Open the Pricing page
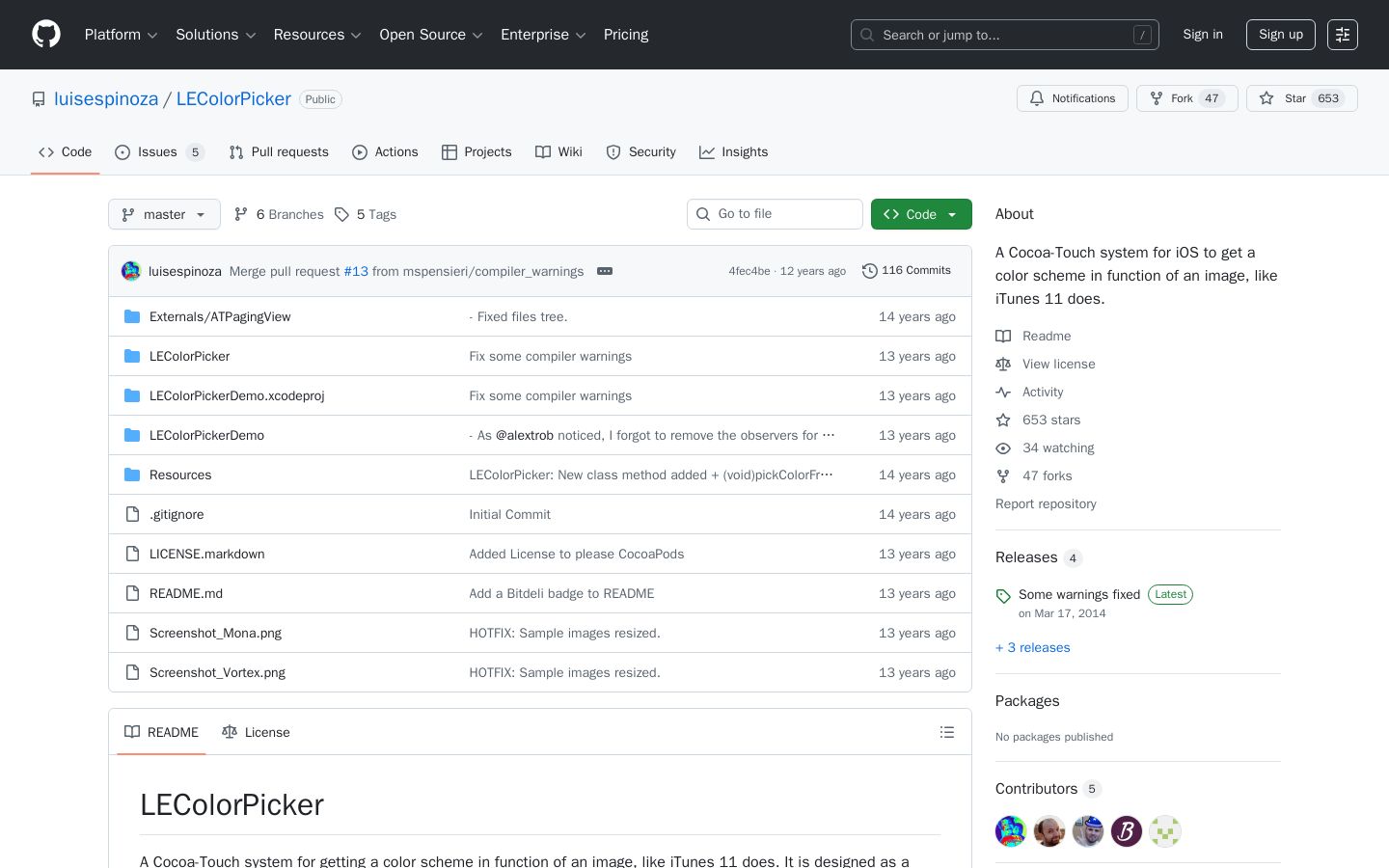 point(626,35)
